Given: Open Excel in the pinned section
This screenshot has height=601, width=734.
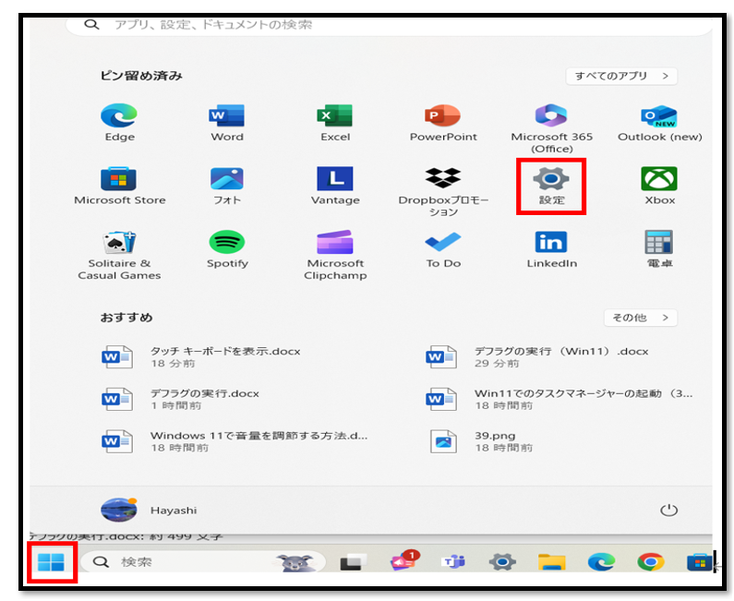Looking at the screenshot, I should 335,123.
